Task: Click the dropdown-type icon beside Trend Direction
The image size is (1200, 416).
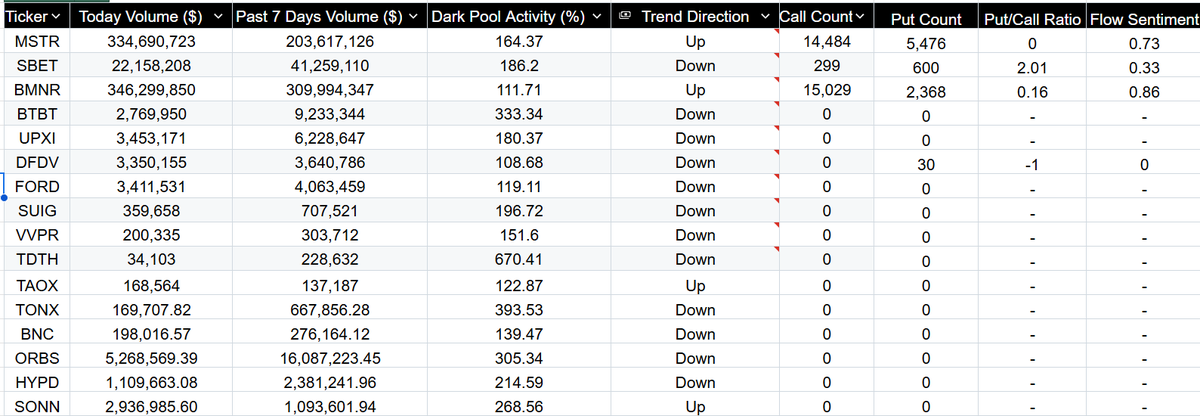Action: pyautogui.click(x=625, y=17)
